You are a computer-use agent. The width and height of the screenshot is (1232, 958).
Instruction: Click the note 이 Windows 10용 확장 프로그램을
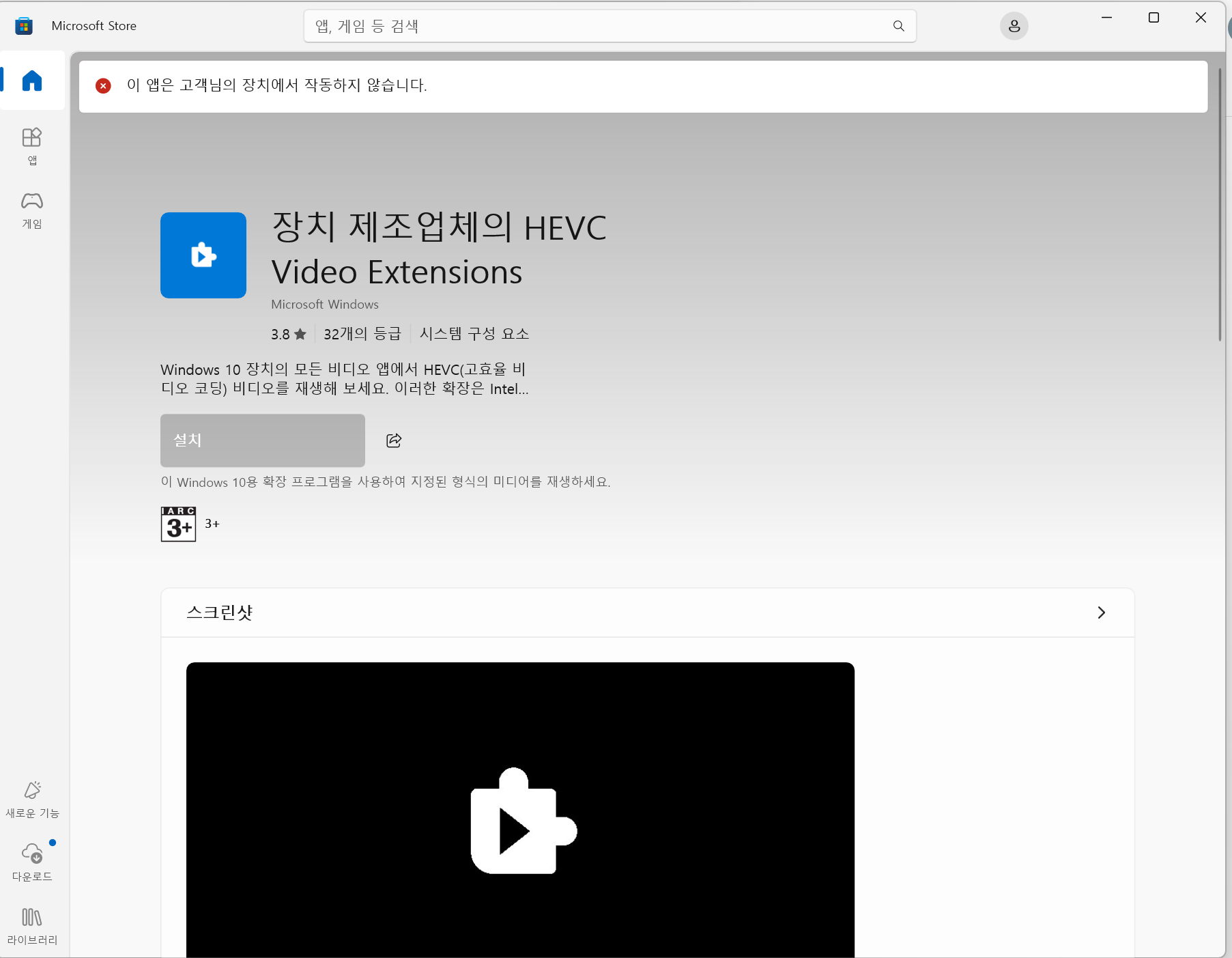pyautogui.click(x=386, y=482)
